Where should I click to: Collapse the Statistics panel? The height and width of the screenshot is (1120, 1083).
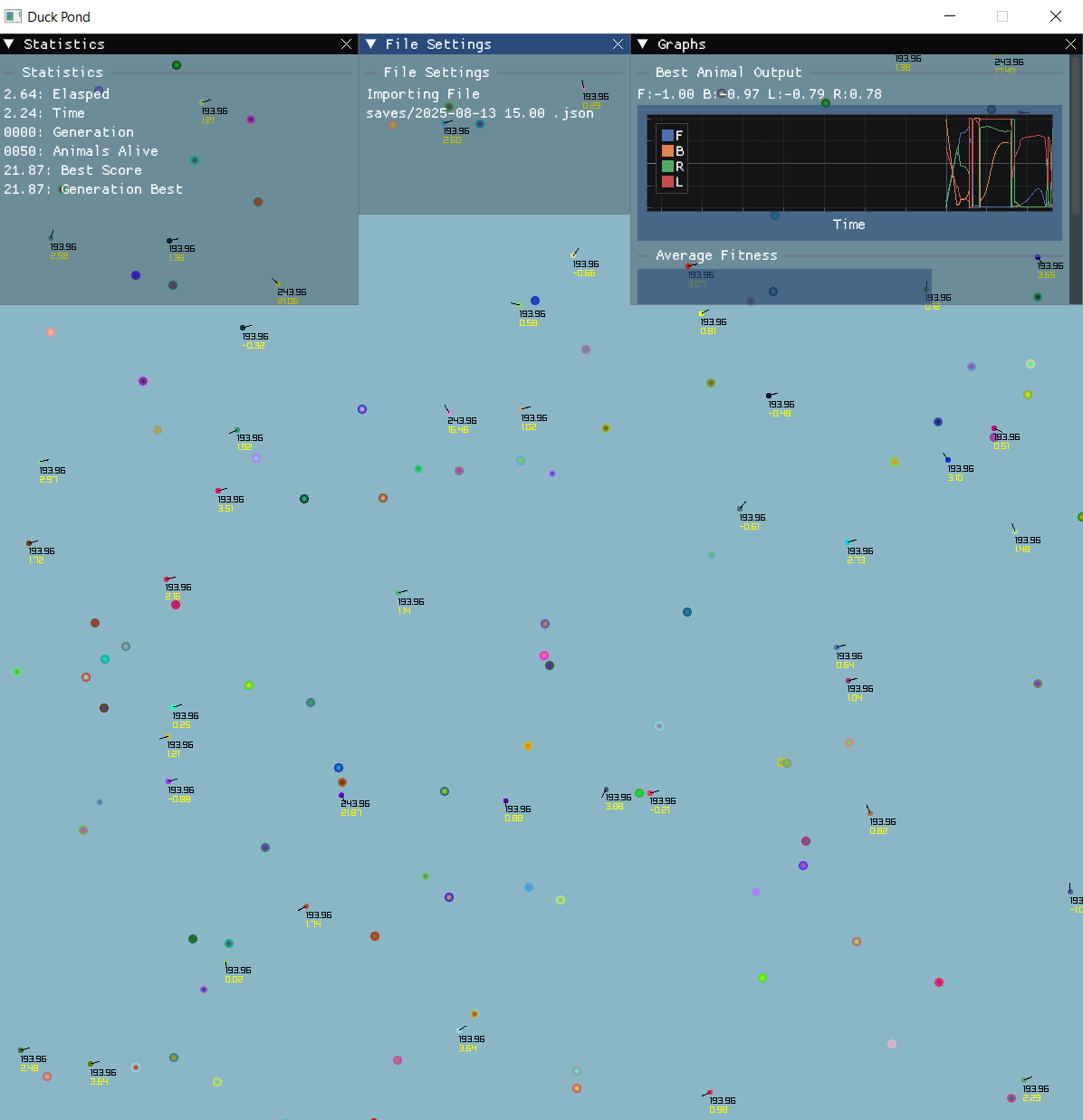tap(8, 43)
